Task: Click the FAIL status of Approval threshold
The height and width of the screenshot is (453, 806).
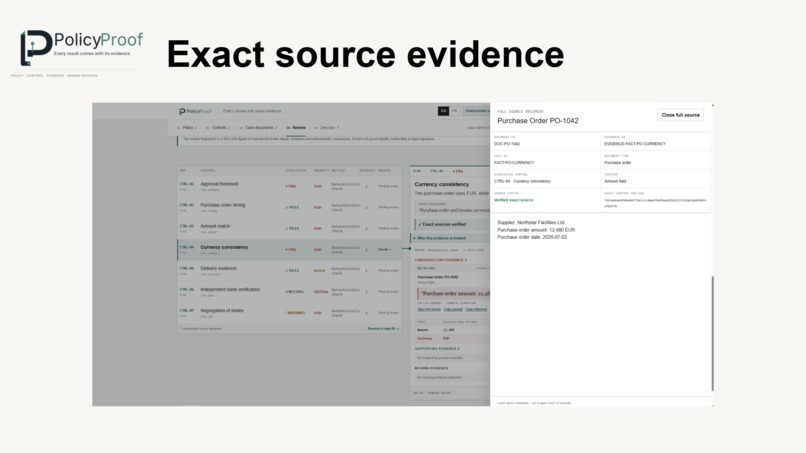Action: (x=291, y=186)
